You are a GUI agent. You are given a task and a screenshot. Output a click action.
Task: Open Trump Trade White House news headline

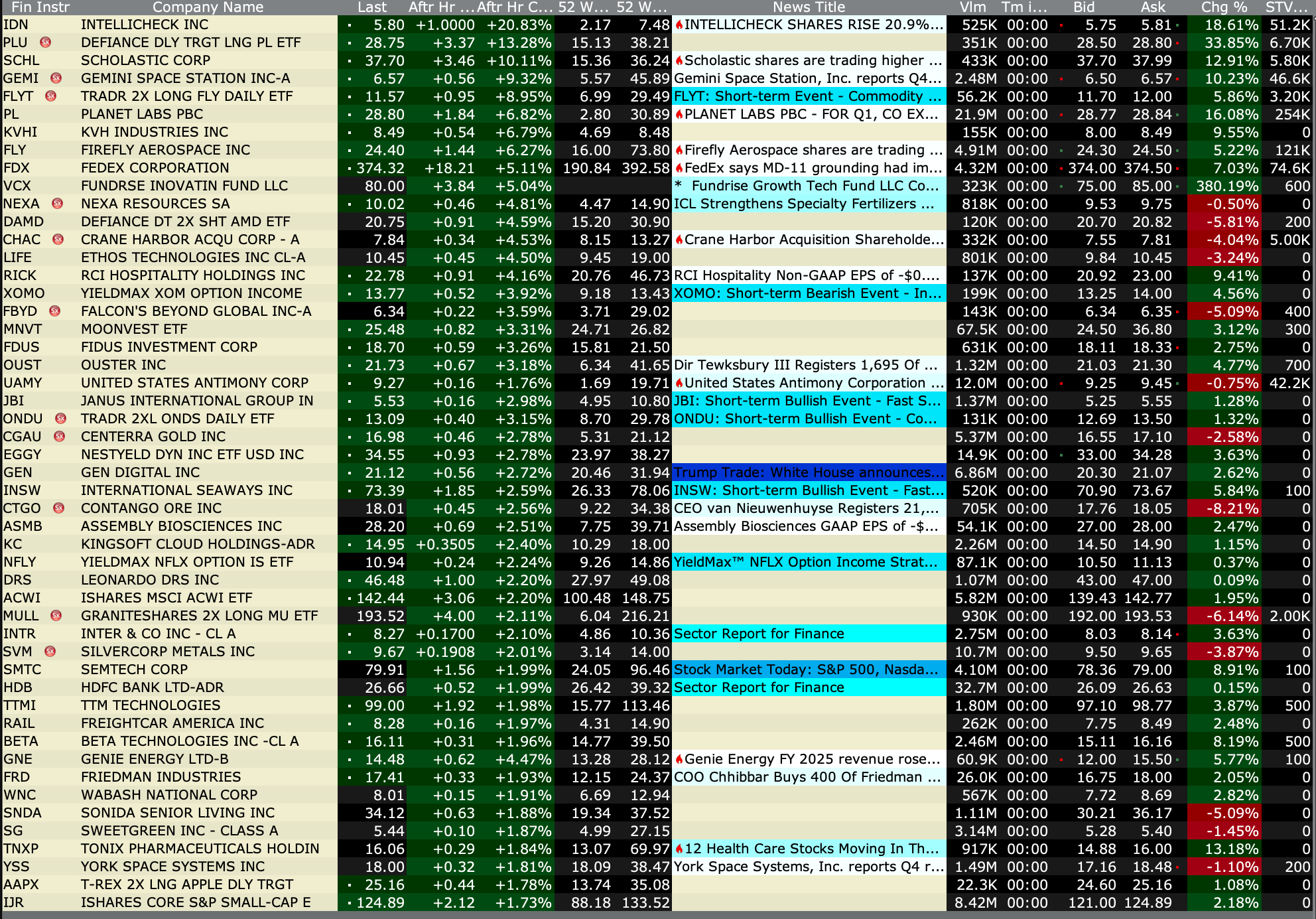809,472
